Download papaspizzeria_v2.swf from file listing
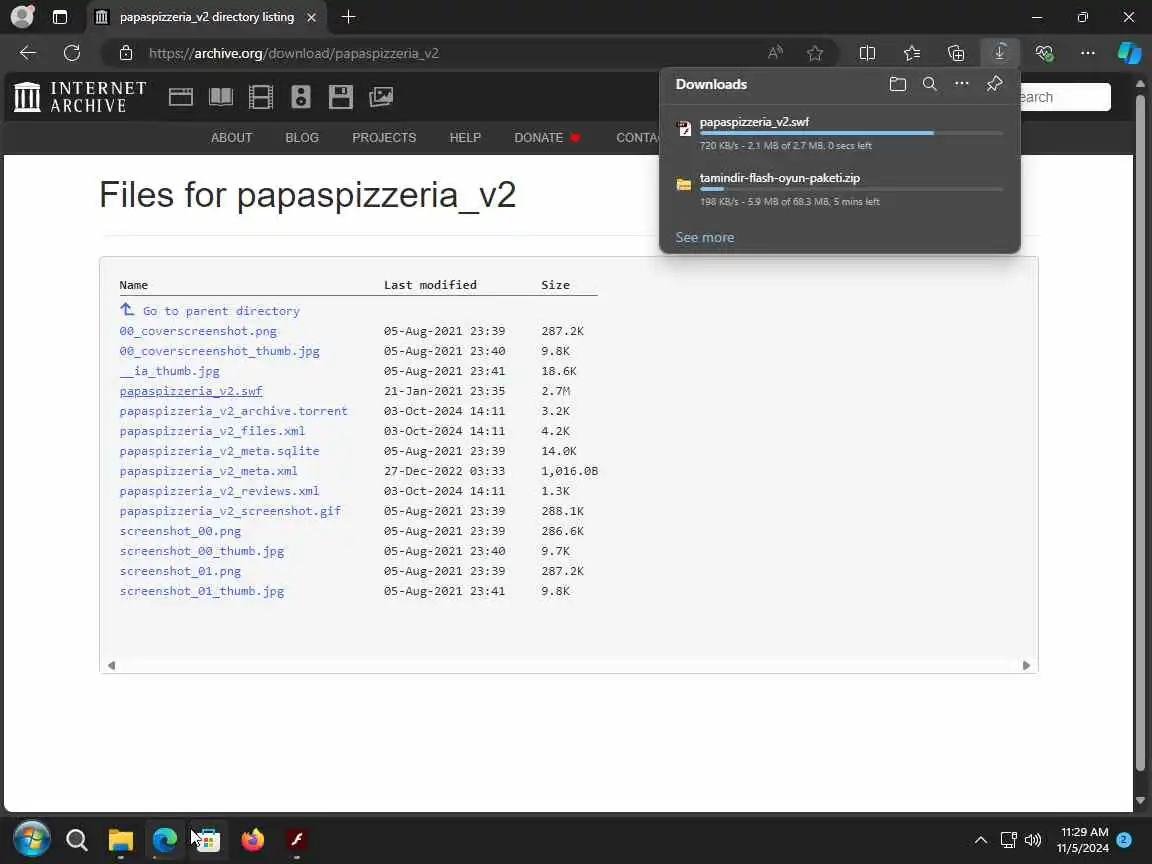Image resolution: width=1152 pixels, height=864 pixels. coord(191,391)
